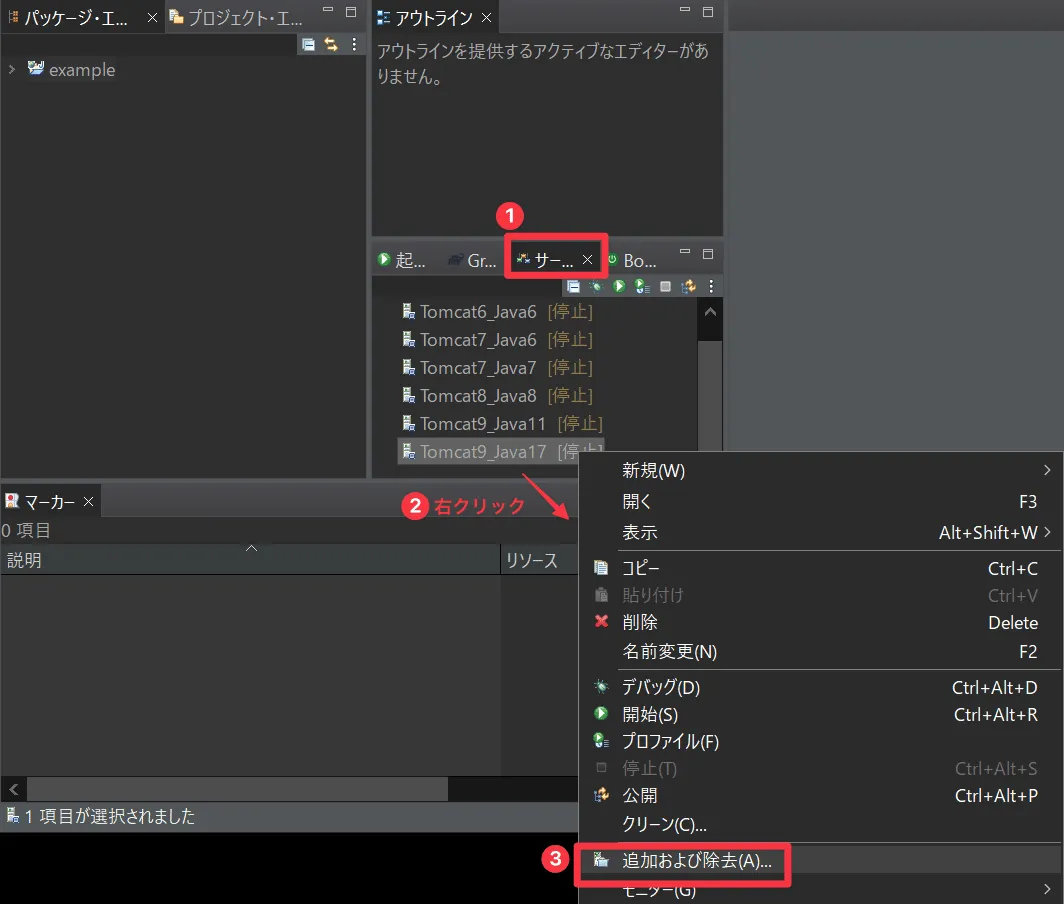Viewport: 1064px width, 904px height.
Task: Switch to the 起動 (launch) tab
Action: point(402,260)
